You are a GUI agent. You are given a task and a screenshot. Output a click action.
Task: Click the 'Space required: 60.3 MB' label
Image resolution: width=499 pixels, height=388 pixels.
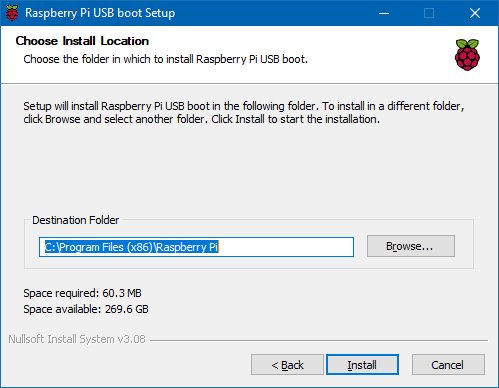click(x=82, y=293)
